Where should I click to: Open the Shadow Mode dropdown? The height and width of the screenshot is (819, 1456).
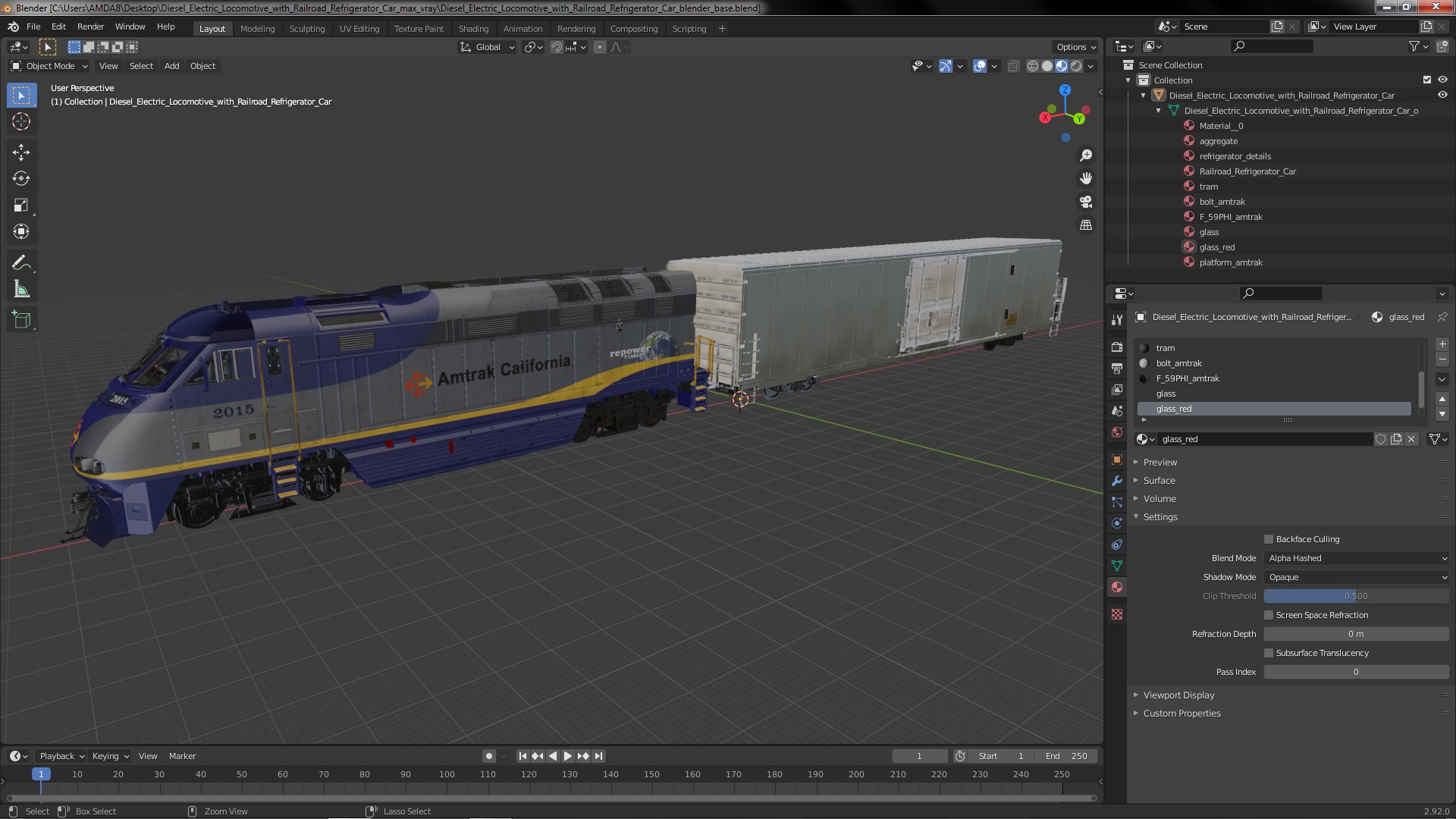[1357, 577]
